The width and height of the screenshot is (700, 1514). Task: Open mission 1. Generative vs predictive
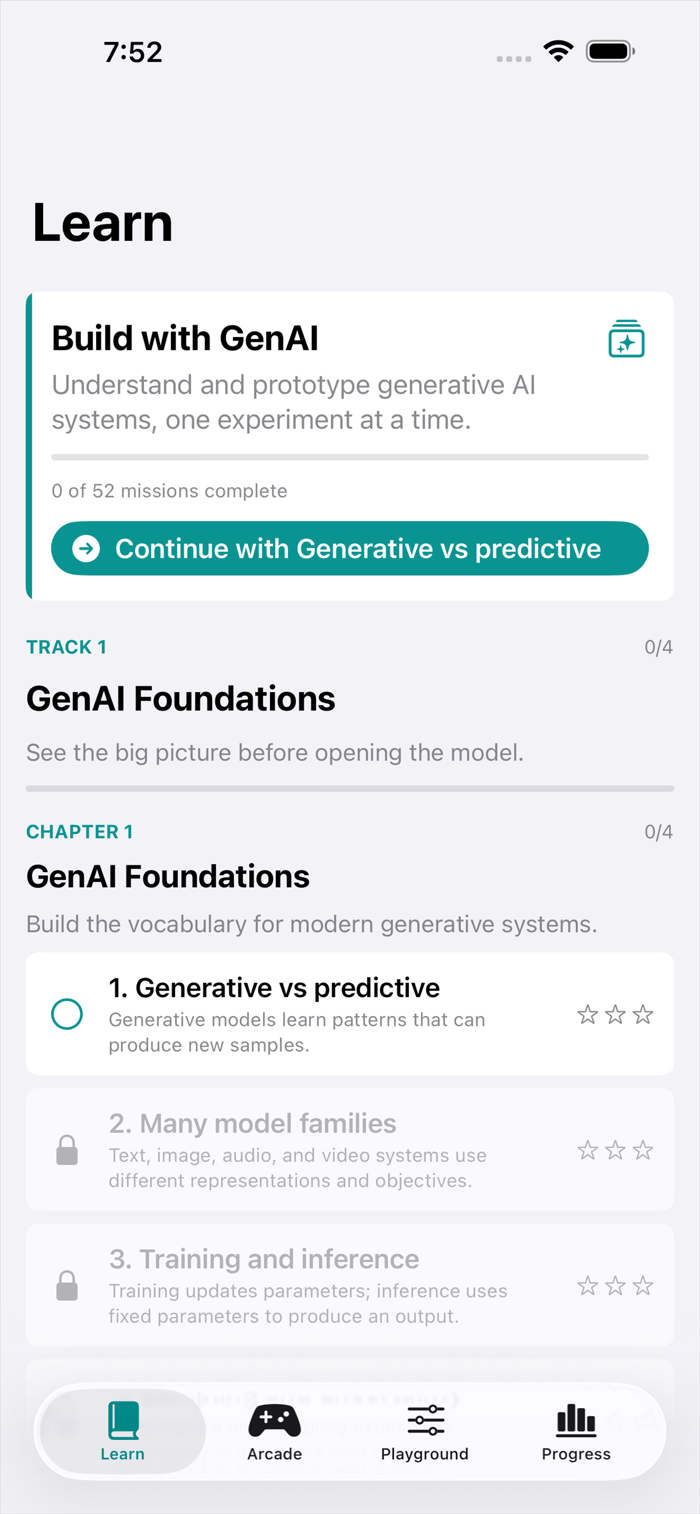click(350, 1014)
